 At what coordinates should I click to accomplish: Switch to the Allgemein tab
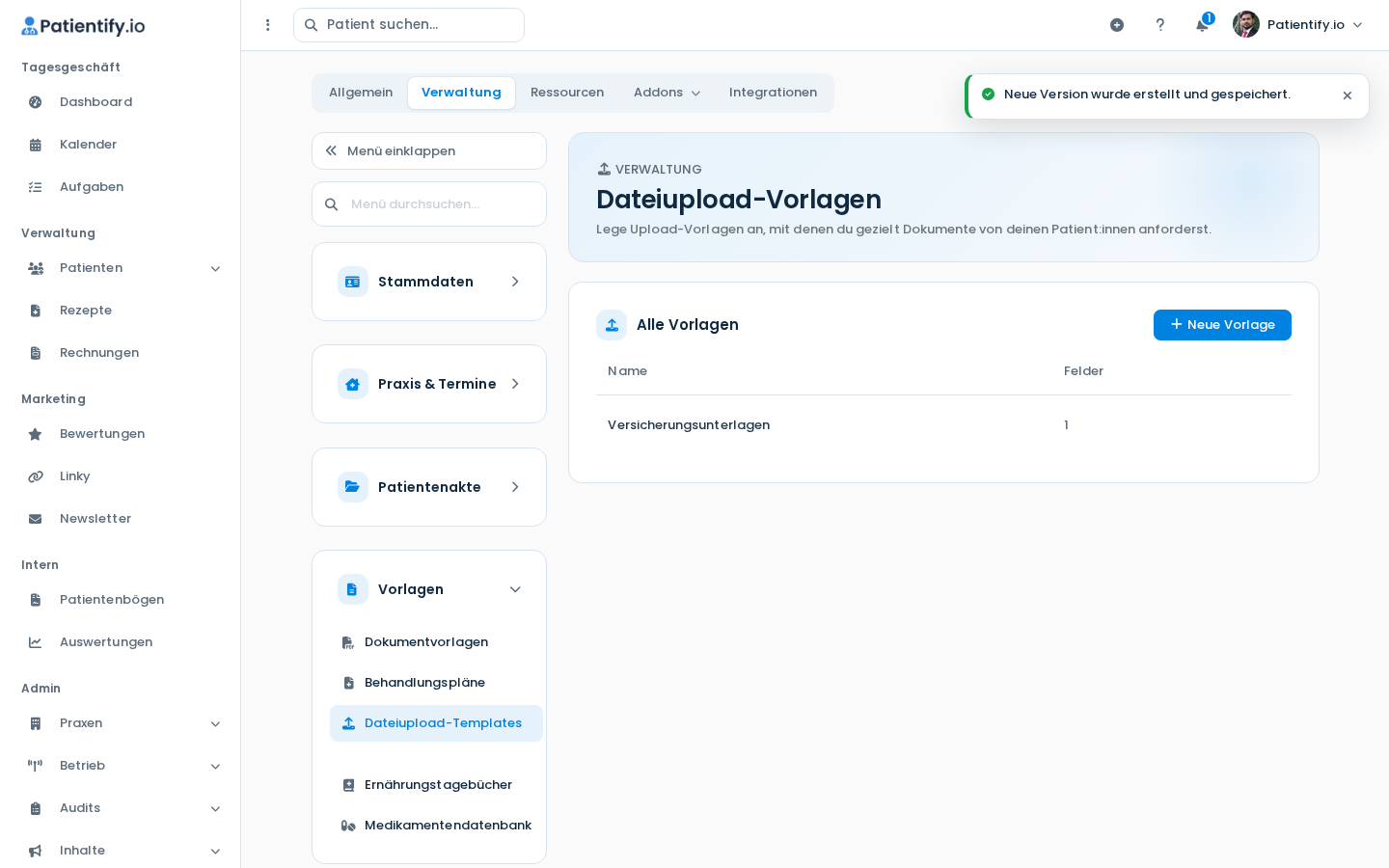(x=361, y=93)
